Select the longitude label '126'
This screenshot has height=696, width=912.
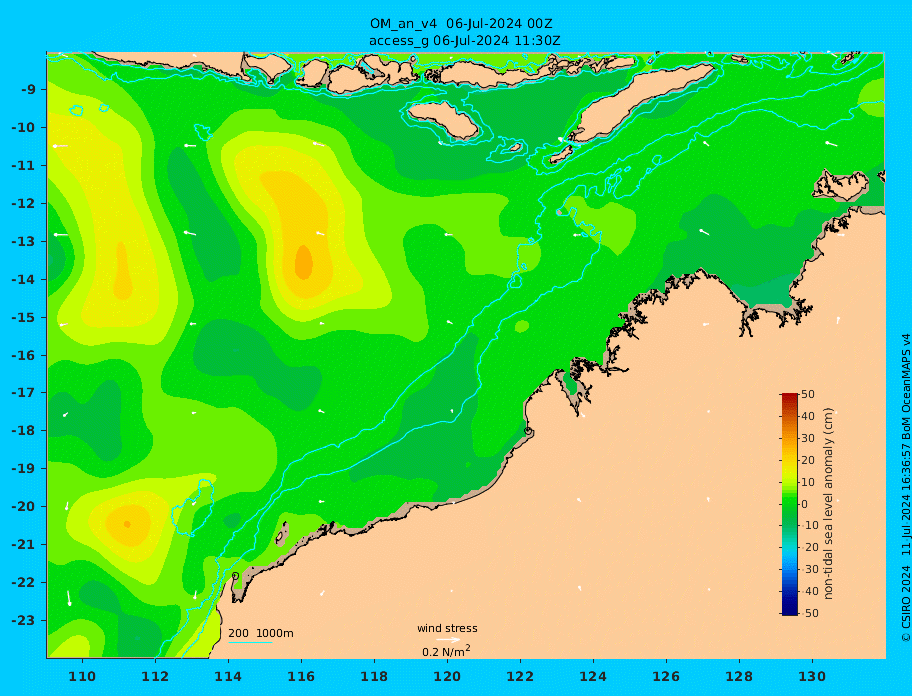tap(666, 676)
